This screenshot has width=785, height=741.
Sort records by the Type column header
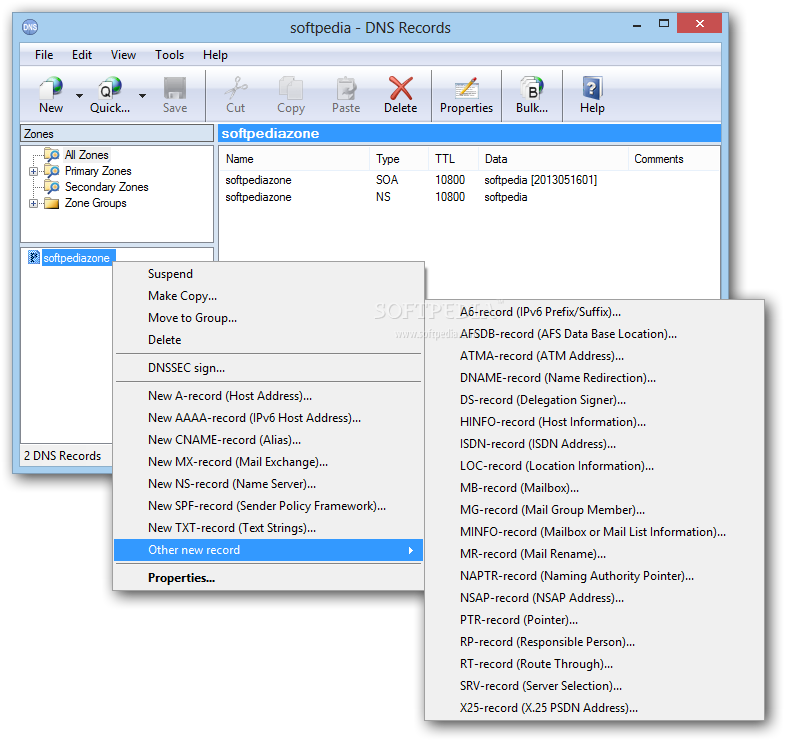pyautogui.click(x=399, y=159)
